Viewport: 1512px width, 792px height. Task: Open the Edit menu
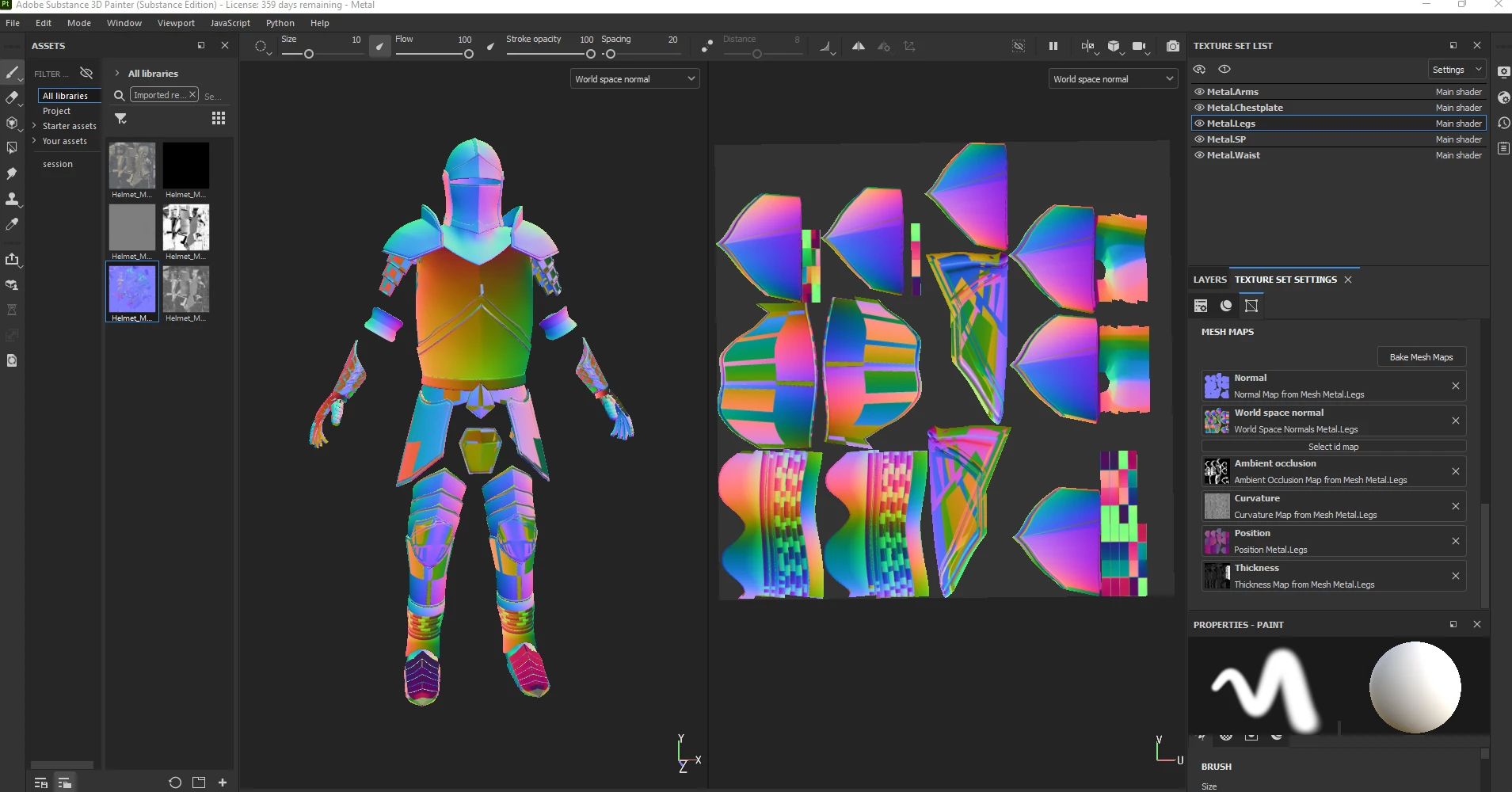44,23
